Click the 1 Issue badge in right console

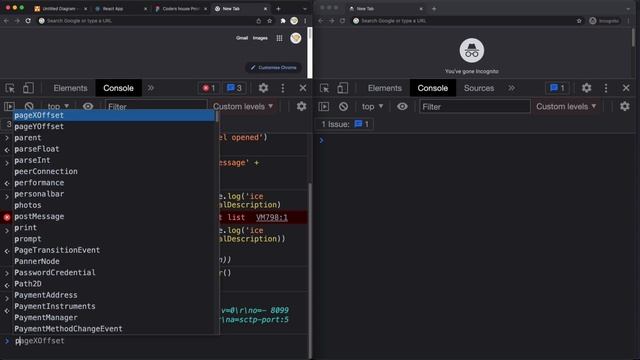(x=345, y=124)
